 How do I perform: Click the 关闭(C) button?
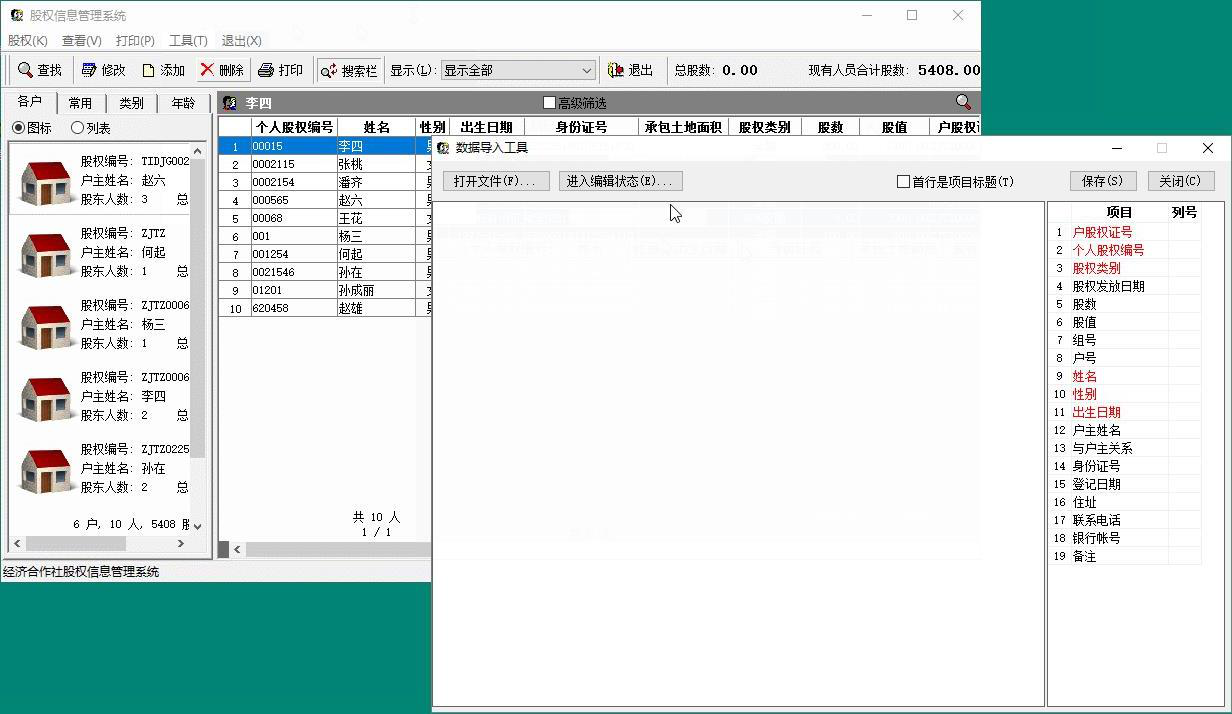(x=1181, y=181)
